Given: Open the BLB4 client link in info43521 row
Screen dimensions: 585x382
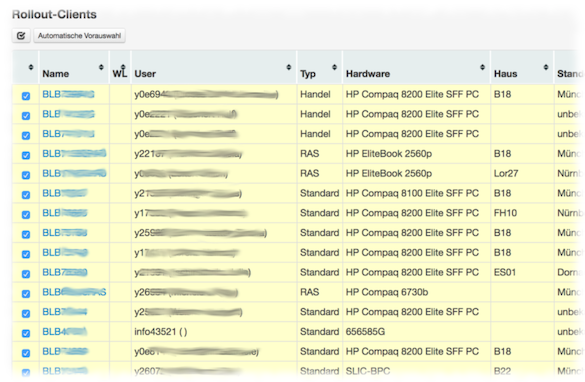Looking at the screenshot, I should [x=65, y=332].
